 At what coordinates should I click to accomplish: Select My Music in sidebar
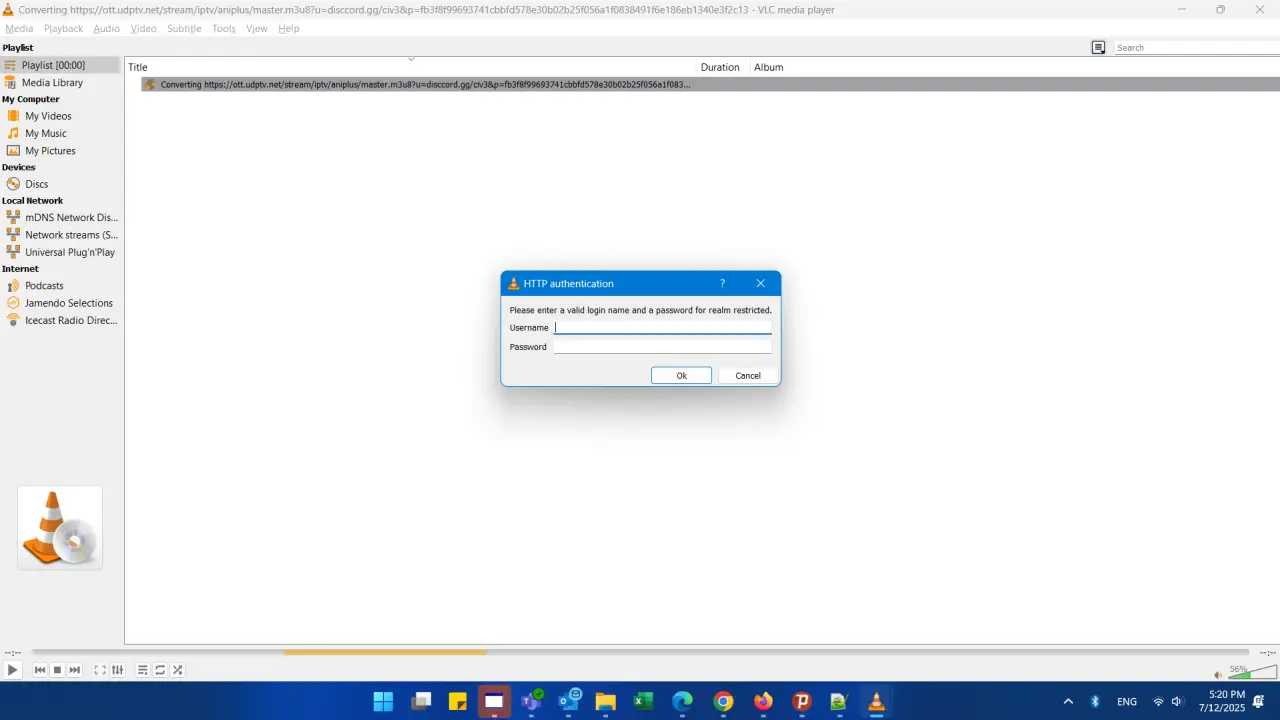point(61,133)
